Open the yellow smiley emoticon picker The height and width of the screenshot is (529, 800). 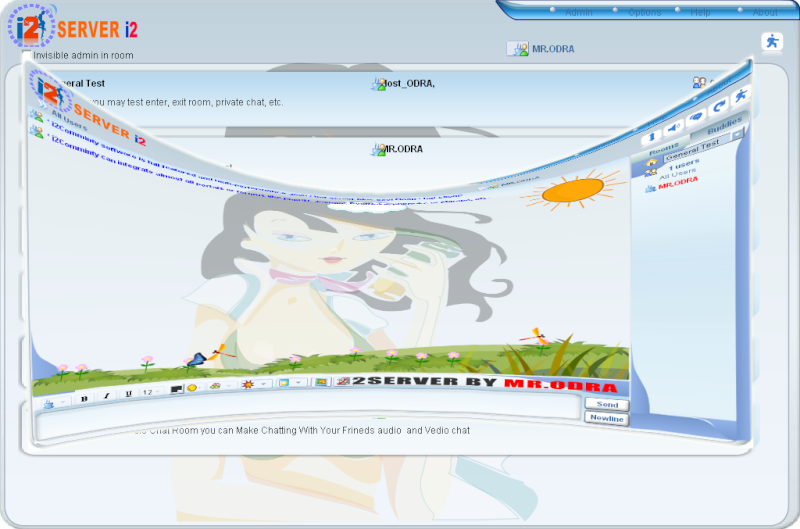[x=191, y=388]
